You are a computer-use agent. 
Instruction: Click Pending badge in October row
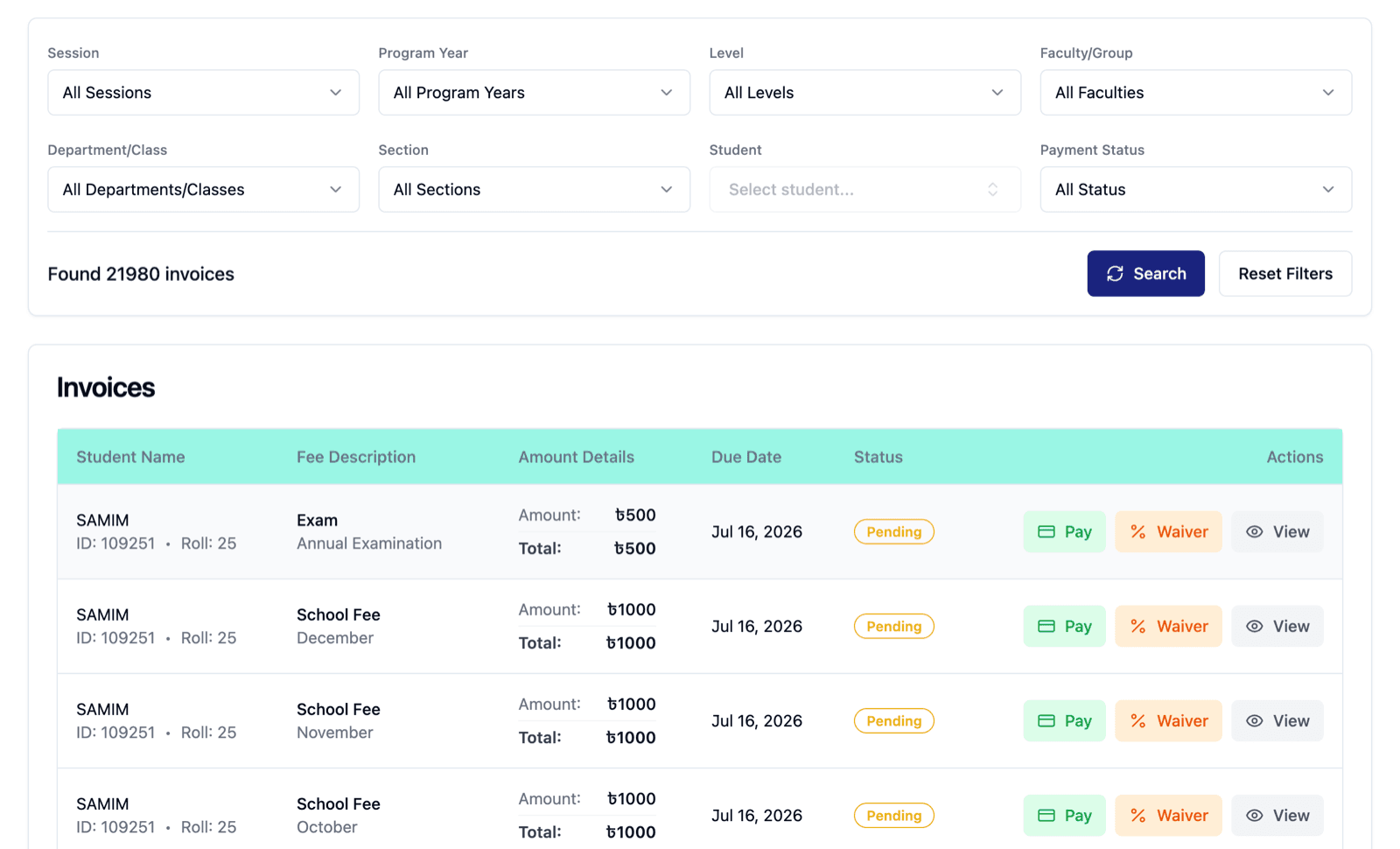(893, 816)
